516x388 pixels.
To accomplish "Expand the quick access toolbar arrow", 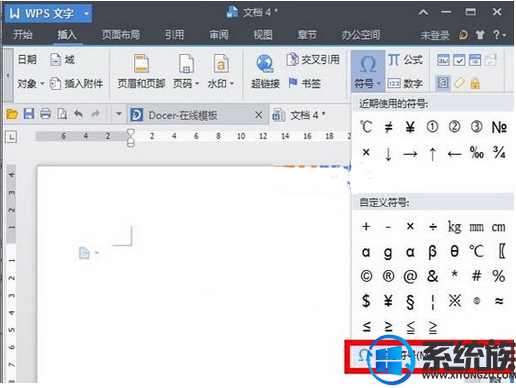I will tap(119, 114).
